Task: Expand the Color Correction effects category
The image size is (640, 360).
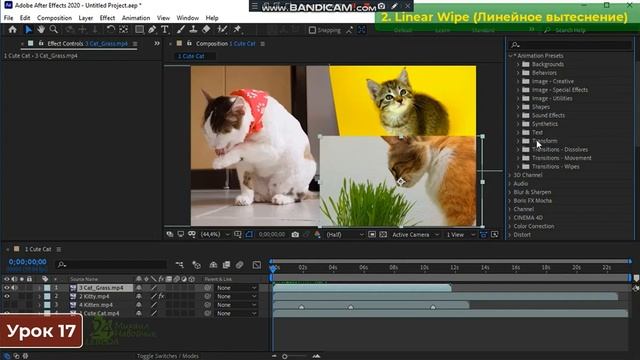Action: [510, 226]
